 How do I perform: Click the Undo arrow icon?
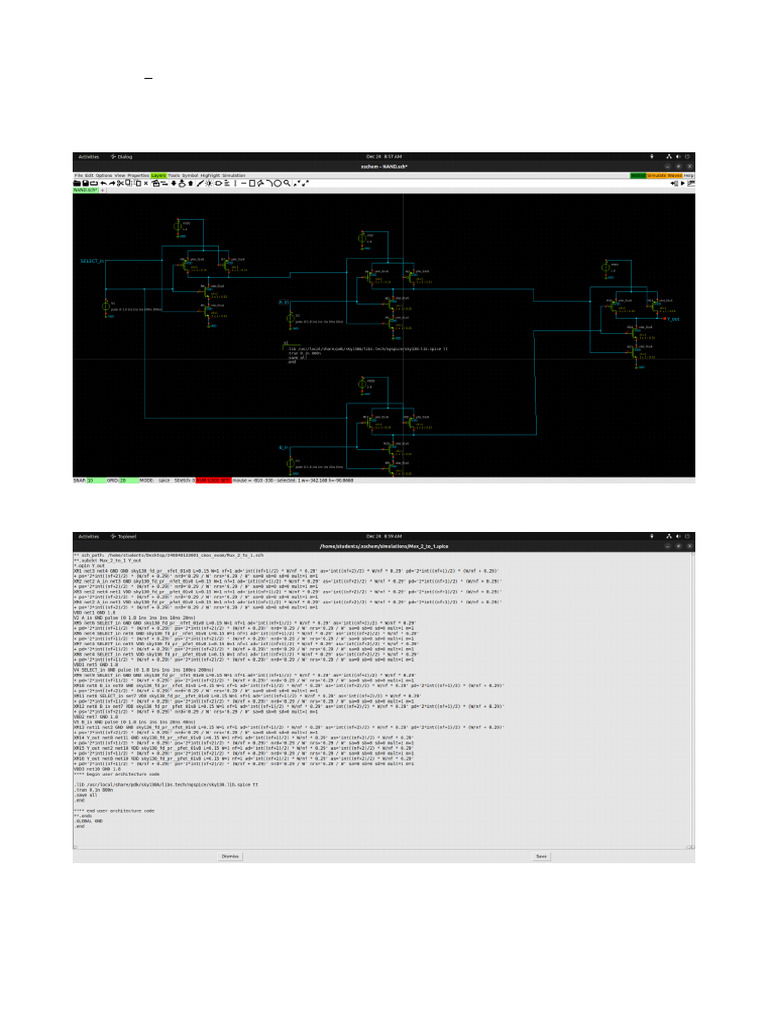pyautogui.click(x=103, y=183)
